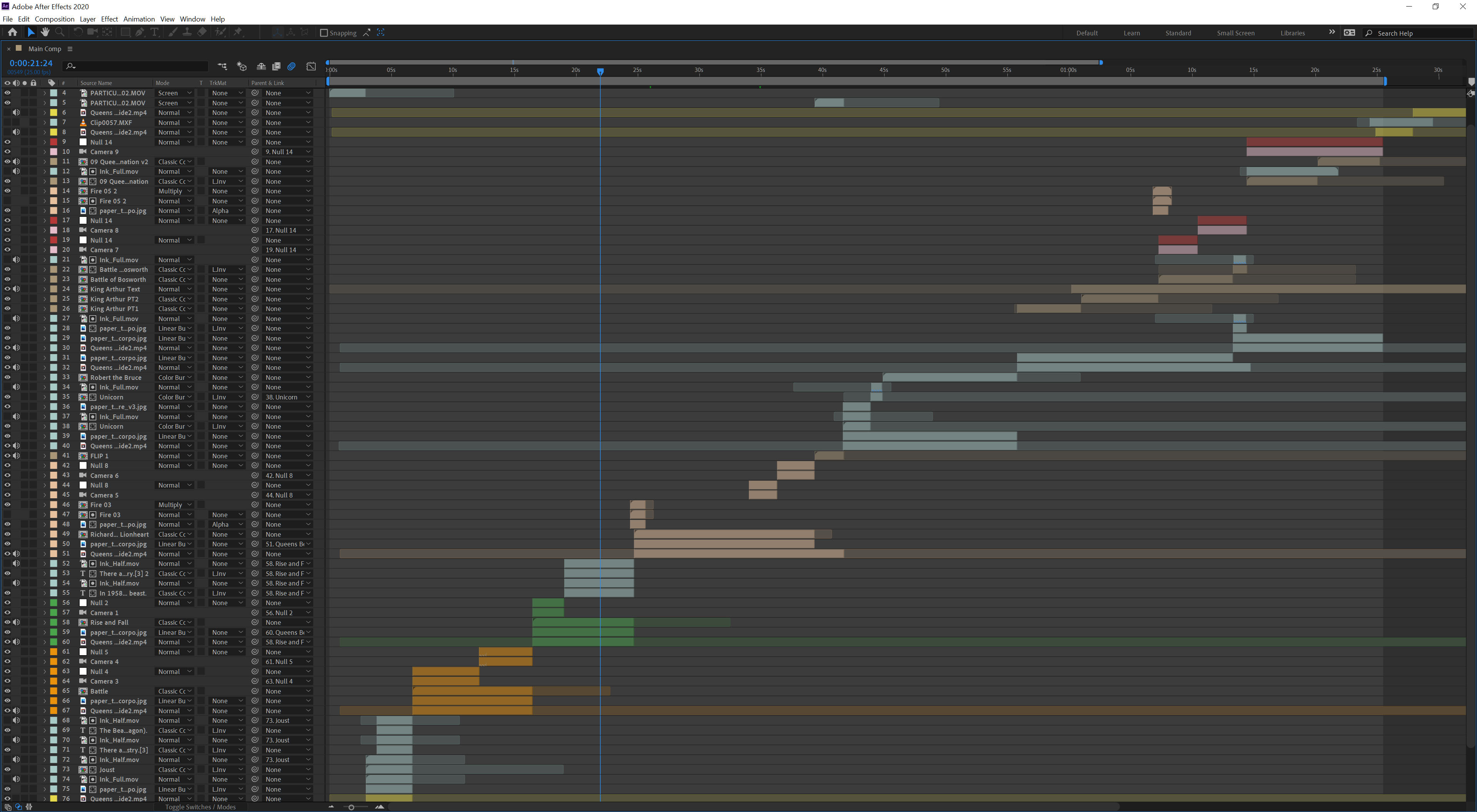Select the Rectangle shape tool
This screenshot has width=1477, height=812.
pyautogui.click(x=125, y=33)
